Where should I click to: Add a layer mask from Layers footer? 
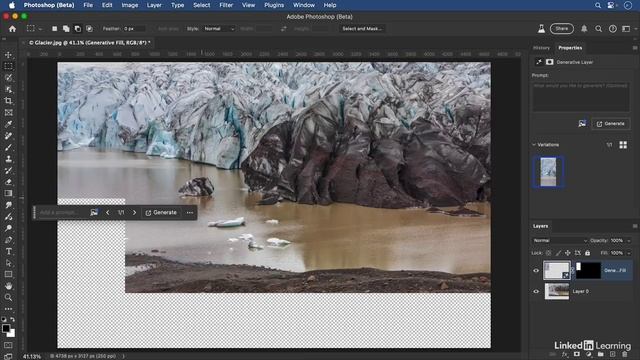576,355
